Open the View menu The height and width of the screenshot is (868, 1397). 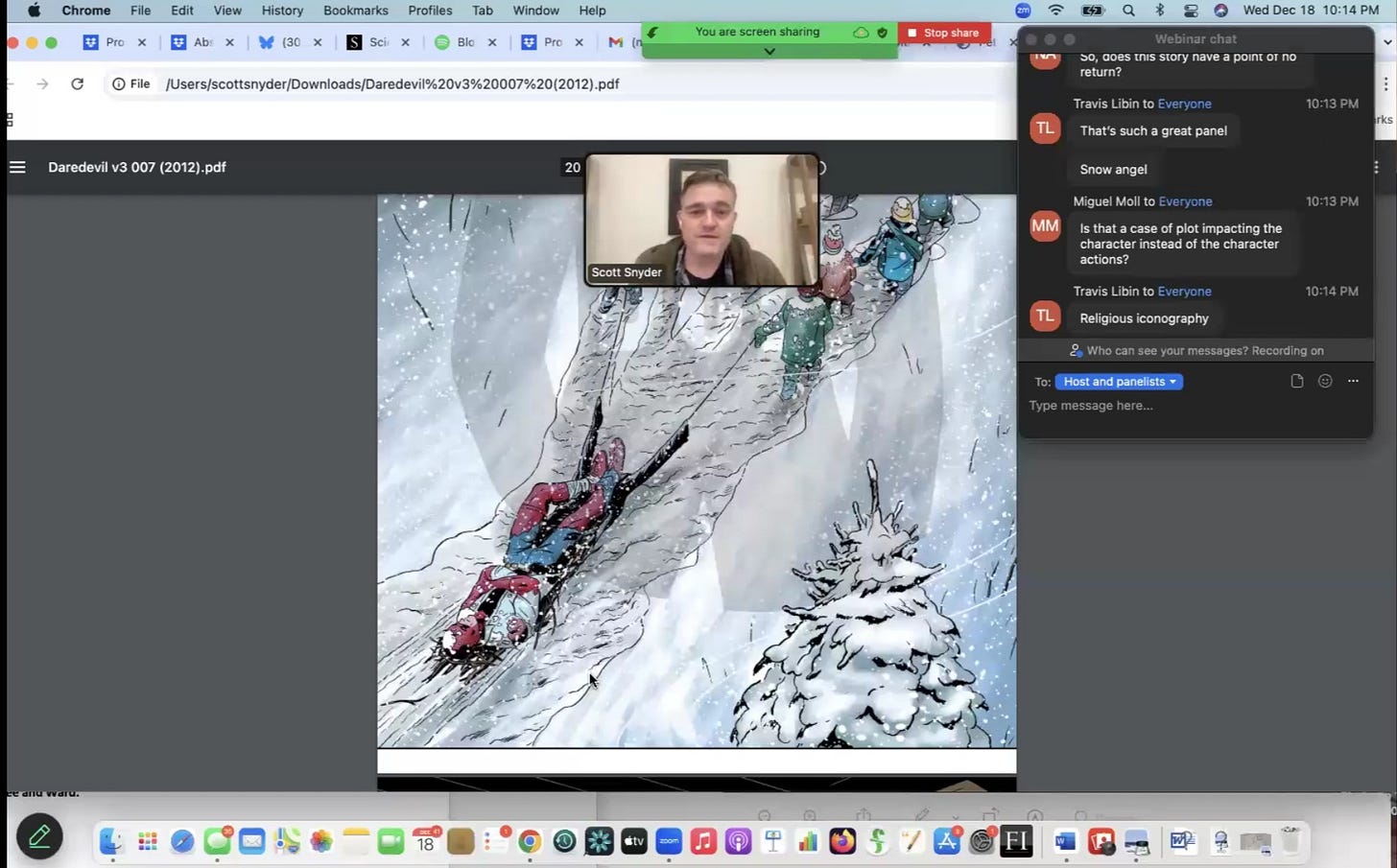[x=227, y=11]
